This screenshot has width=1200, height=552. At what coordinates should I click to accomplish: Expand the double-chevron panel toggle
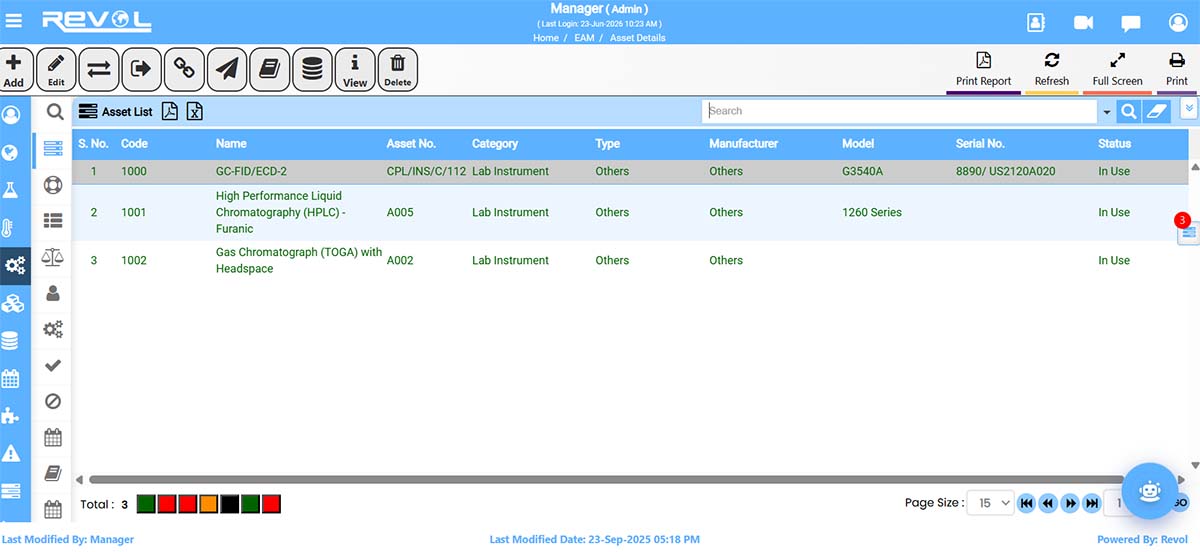(1189, 107)
